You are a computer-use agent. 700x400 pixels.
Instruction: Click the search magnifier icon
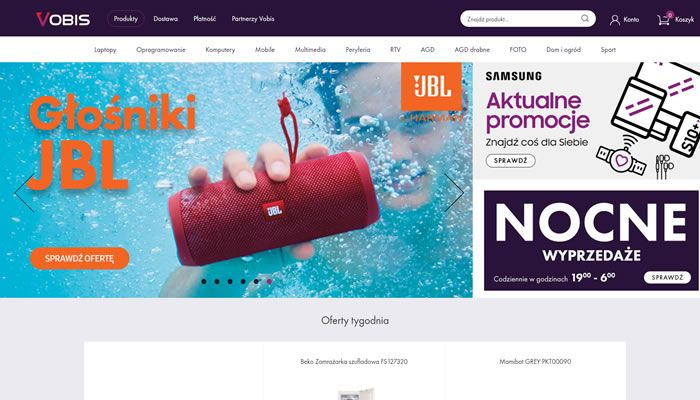[x=584, y=18]
